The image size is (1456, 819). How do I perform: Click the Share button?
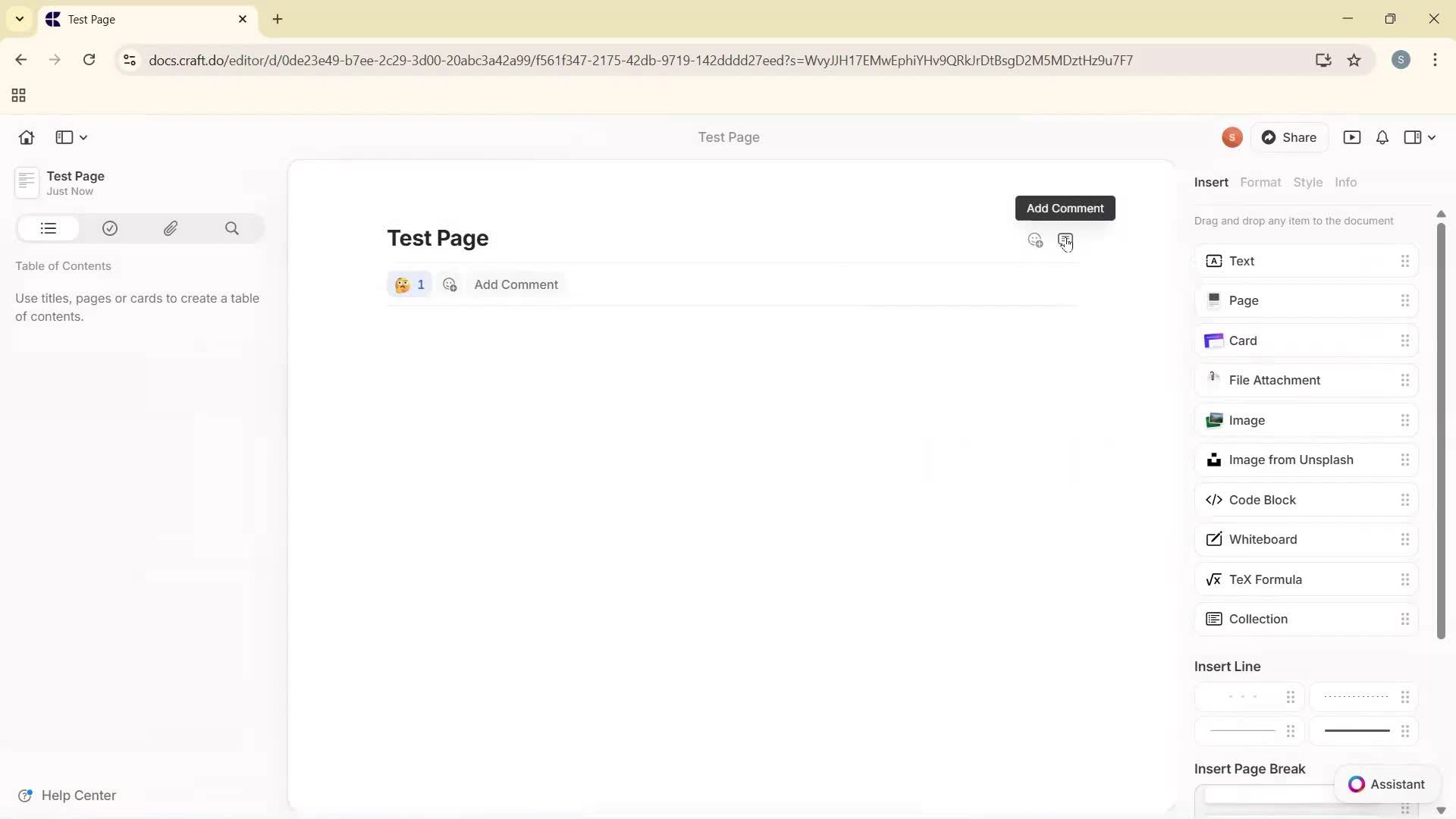tap(1291, 137)
